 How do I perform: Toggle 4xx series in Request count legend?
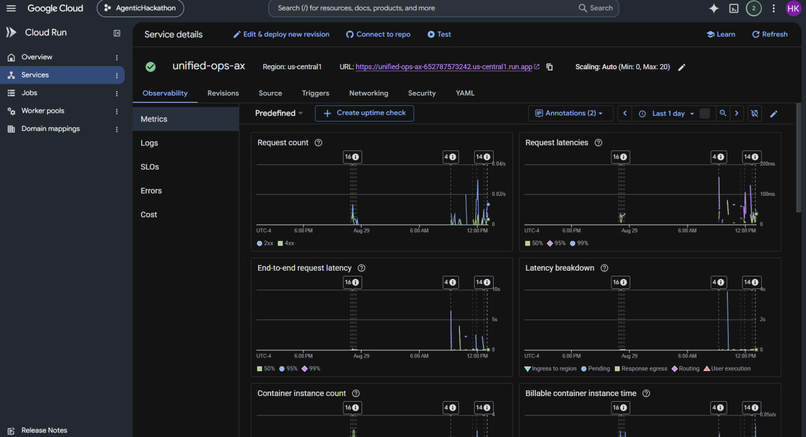[286, 243]
